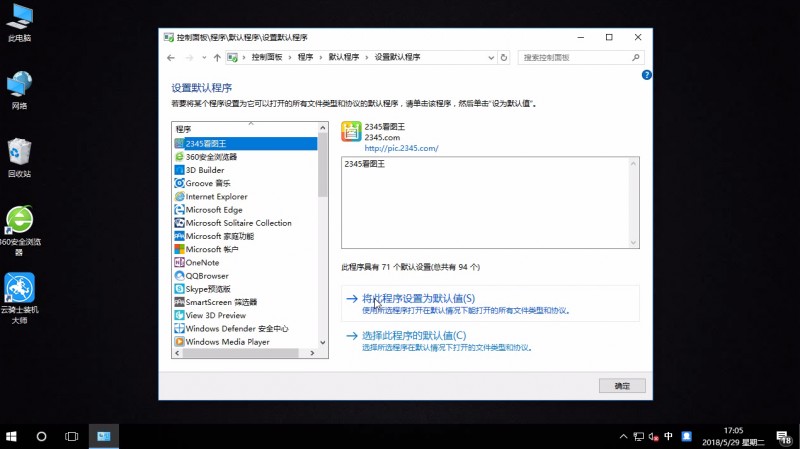Select 2345看图王 in the program list
This screenshot has height=449, width=800.
pyautogui.click(x=245, y=144)
